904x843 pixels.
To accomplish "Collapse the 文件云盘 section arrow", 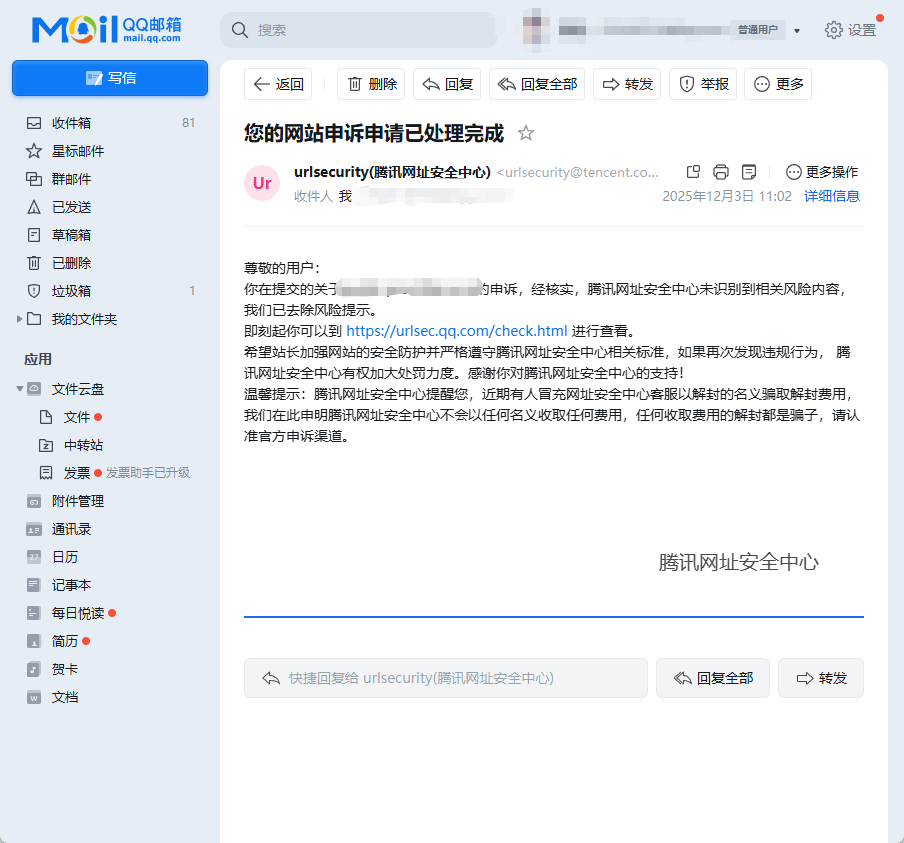I will (x=20, y=389).
